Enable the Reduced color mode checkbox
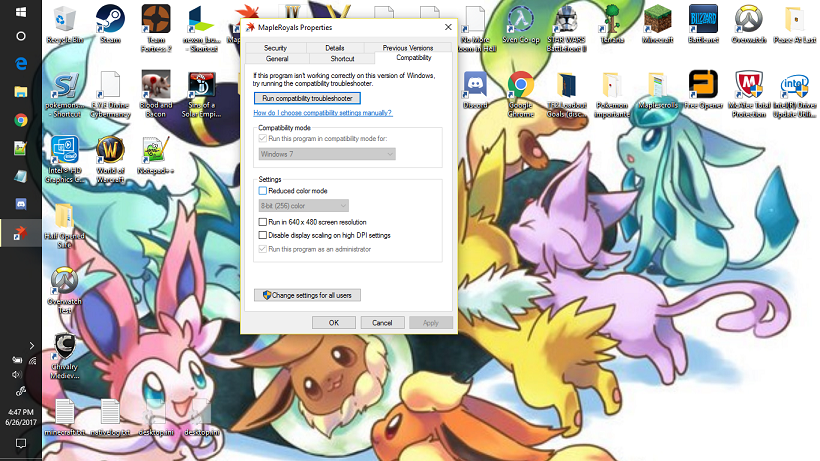Screen dimensions: 820x461 point(263,190)
